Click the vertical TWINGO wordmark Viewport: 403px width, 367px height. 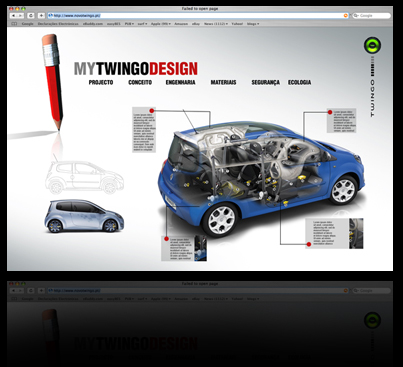[372, 98]
